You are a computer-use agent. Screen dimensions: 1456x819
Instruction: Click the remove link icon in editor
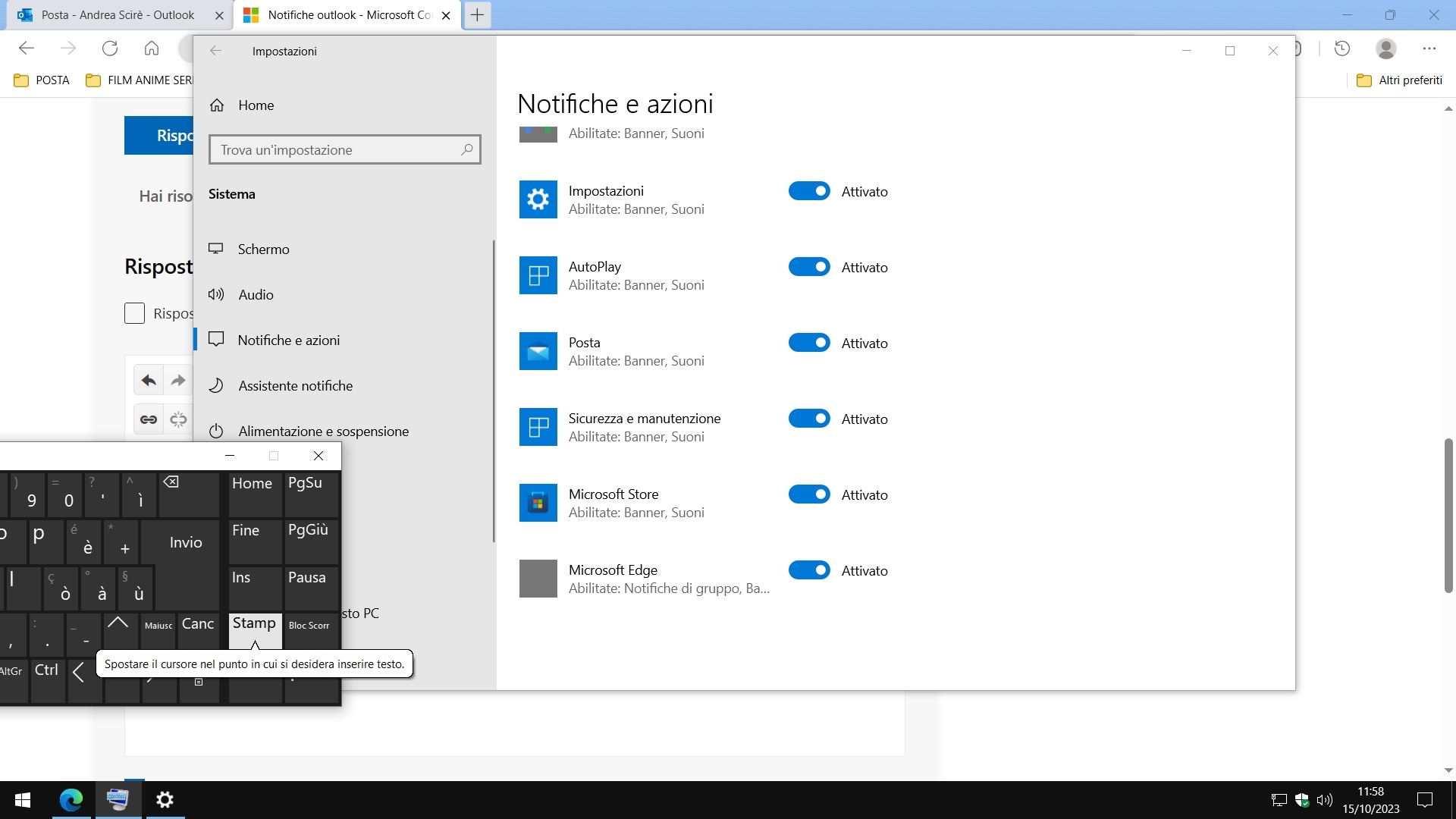tap(178, 419)
